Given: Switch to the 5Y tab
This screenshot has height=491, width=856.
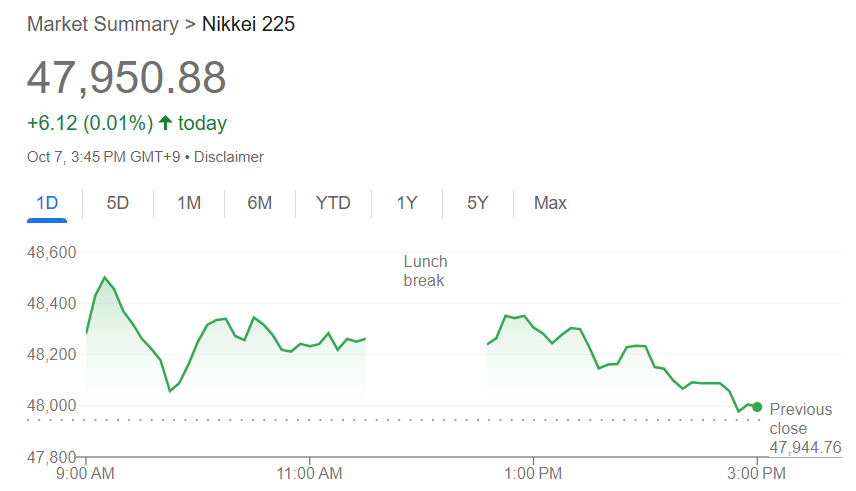Looking at the screenshot, I should 477,203.
